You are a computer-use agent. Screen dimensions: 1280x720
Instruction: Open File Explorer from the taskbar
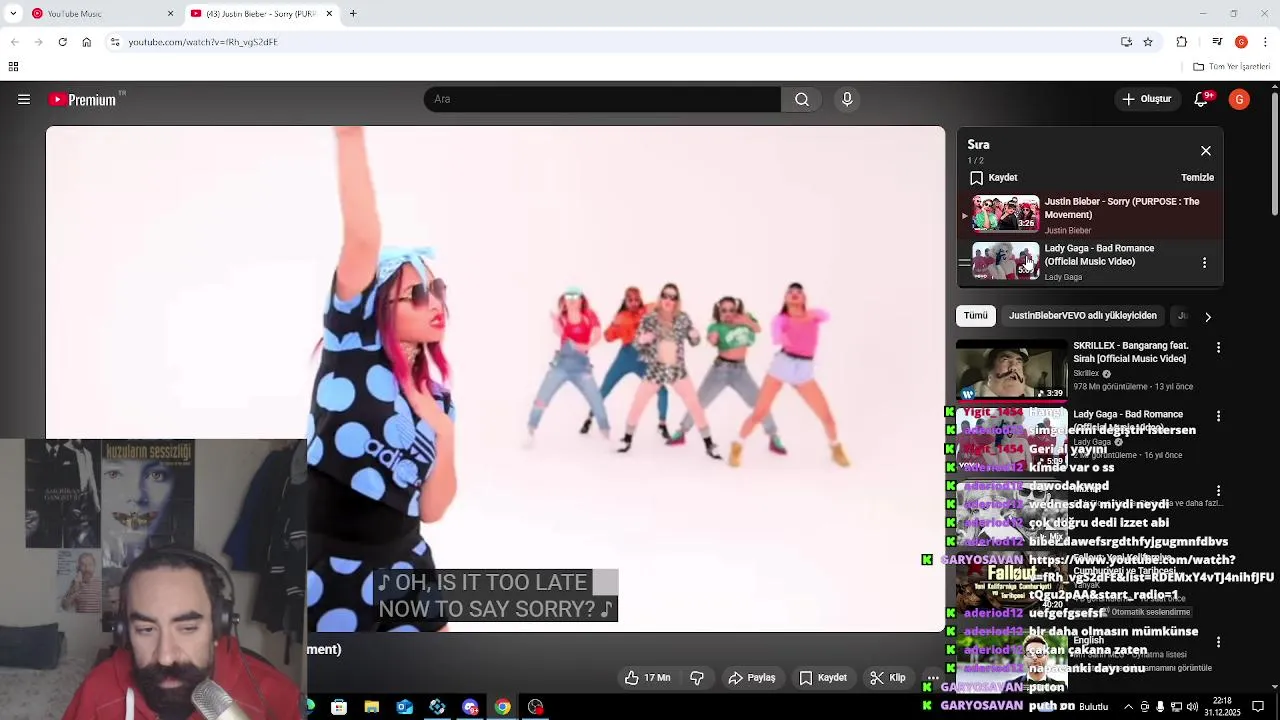click(372, 707)
